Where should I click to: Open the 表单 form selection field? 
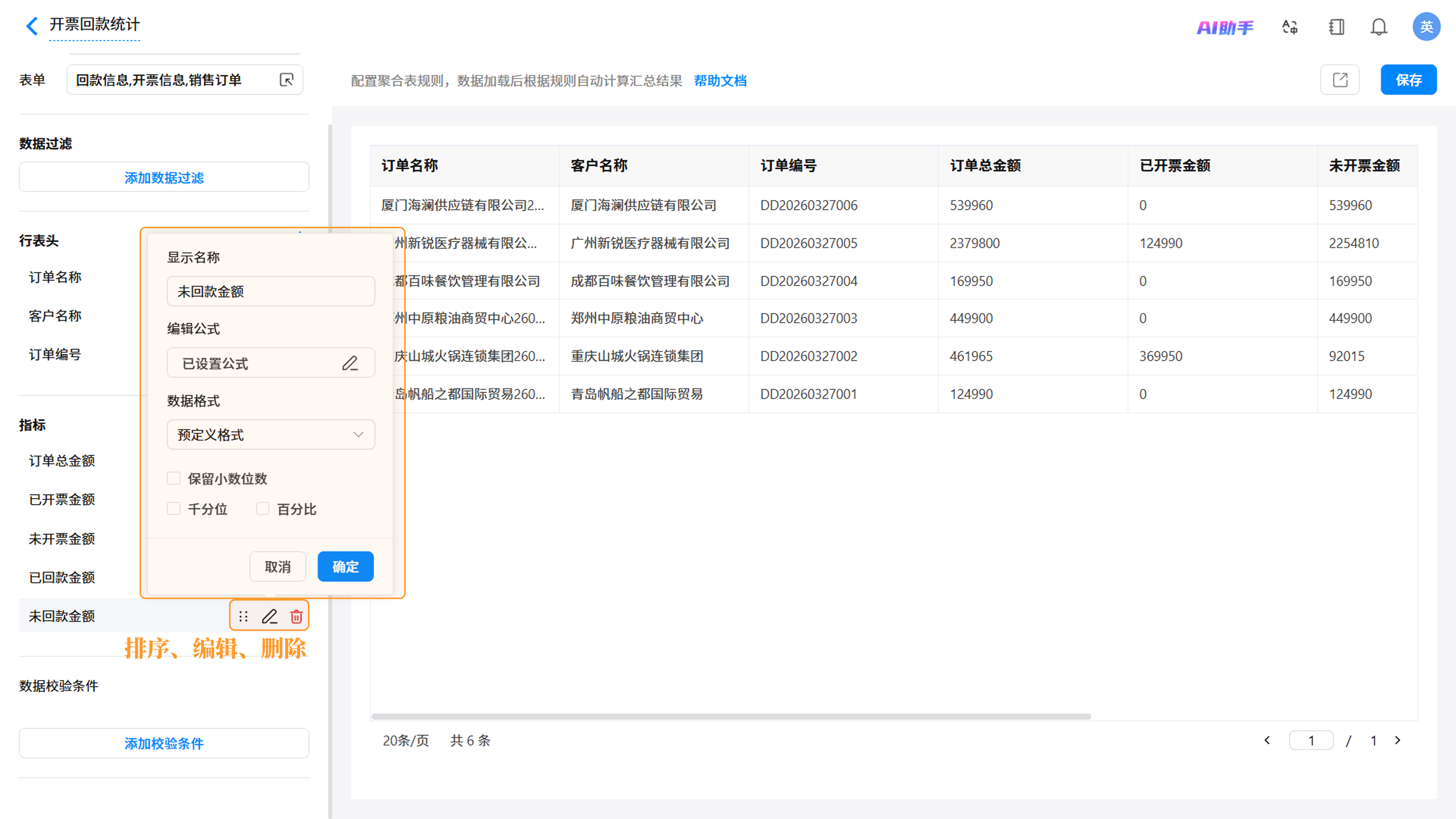(185, 80)
